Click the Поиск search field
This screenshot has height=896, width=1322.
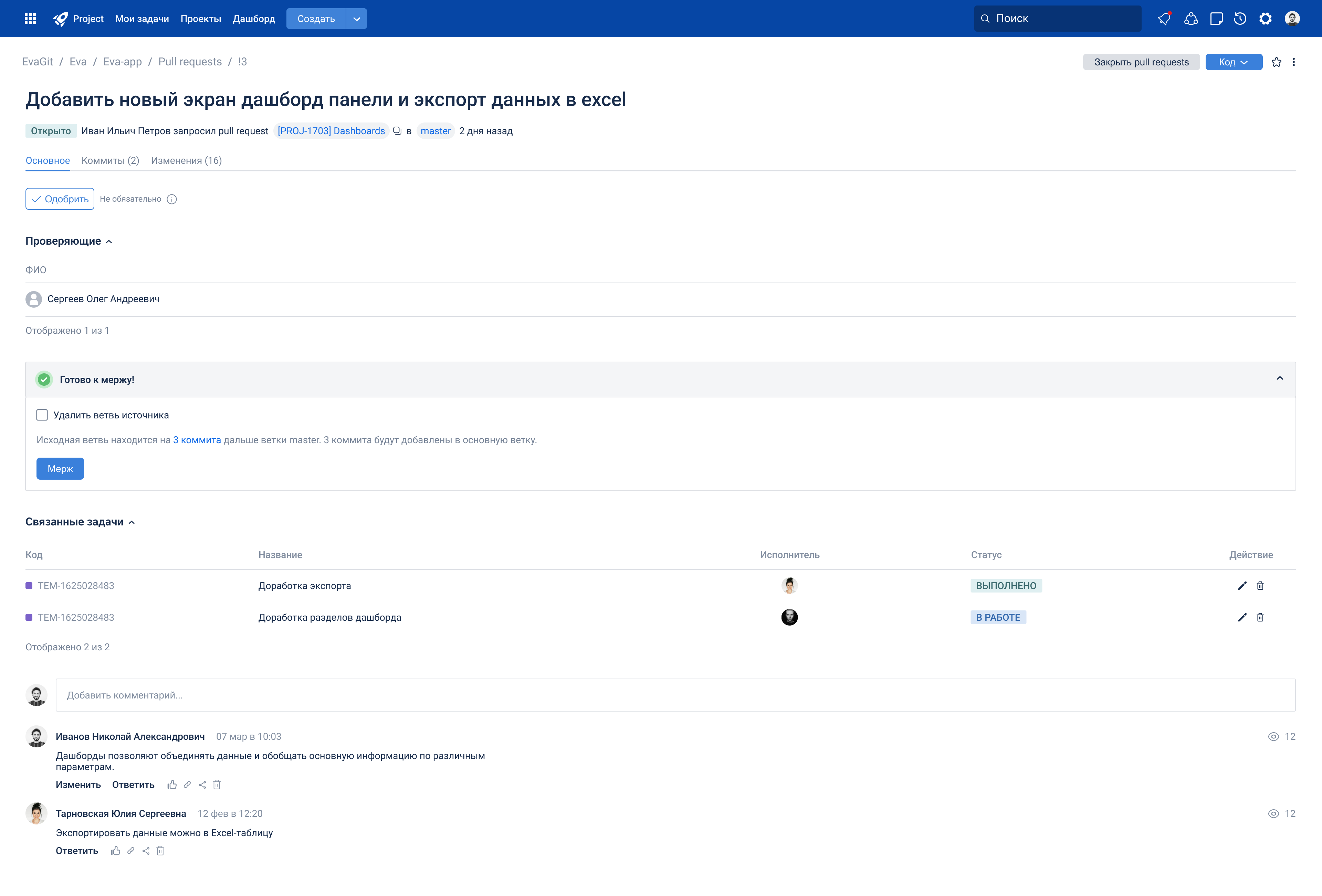point(1058,19)
